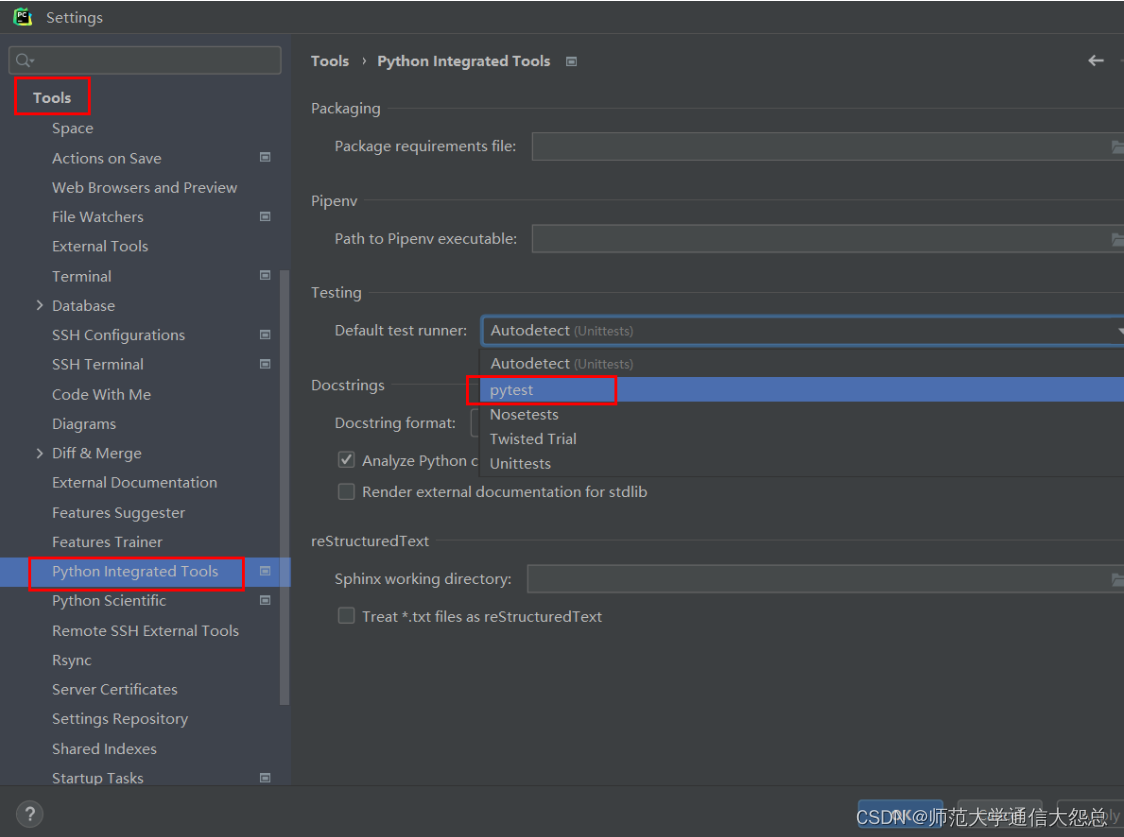
Task: Click project-level icon beside File Watchers
Action: tap(265, 216)
